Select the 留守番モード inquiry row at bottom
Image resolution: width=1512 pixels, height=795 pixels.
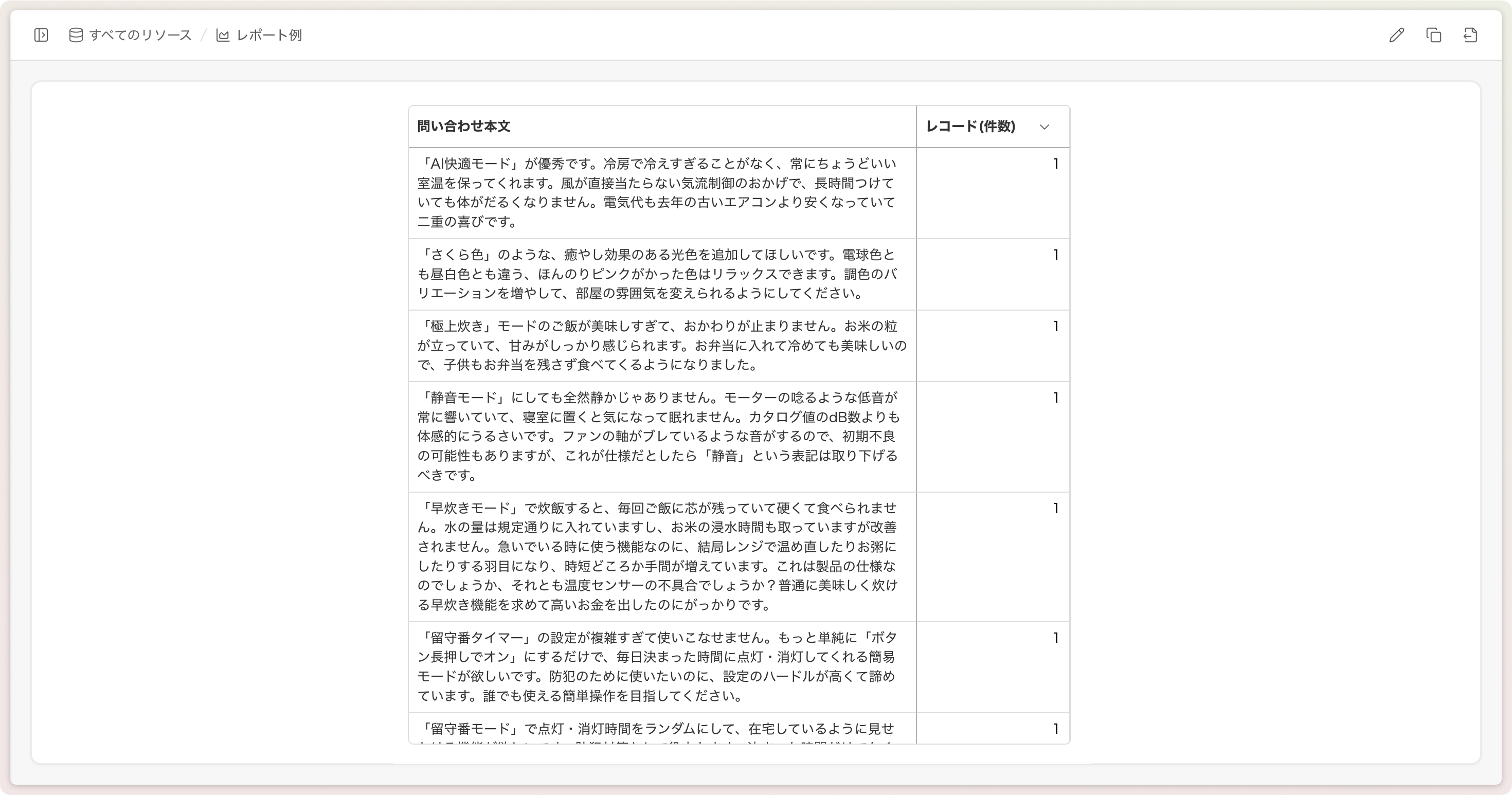coord(739,729)
